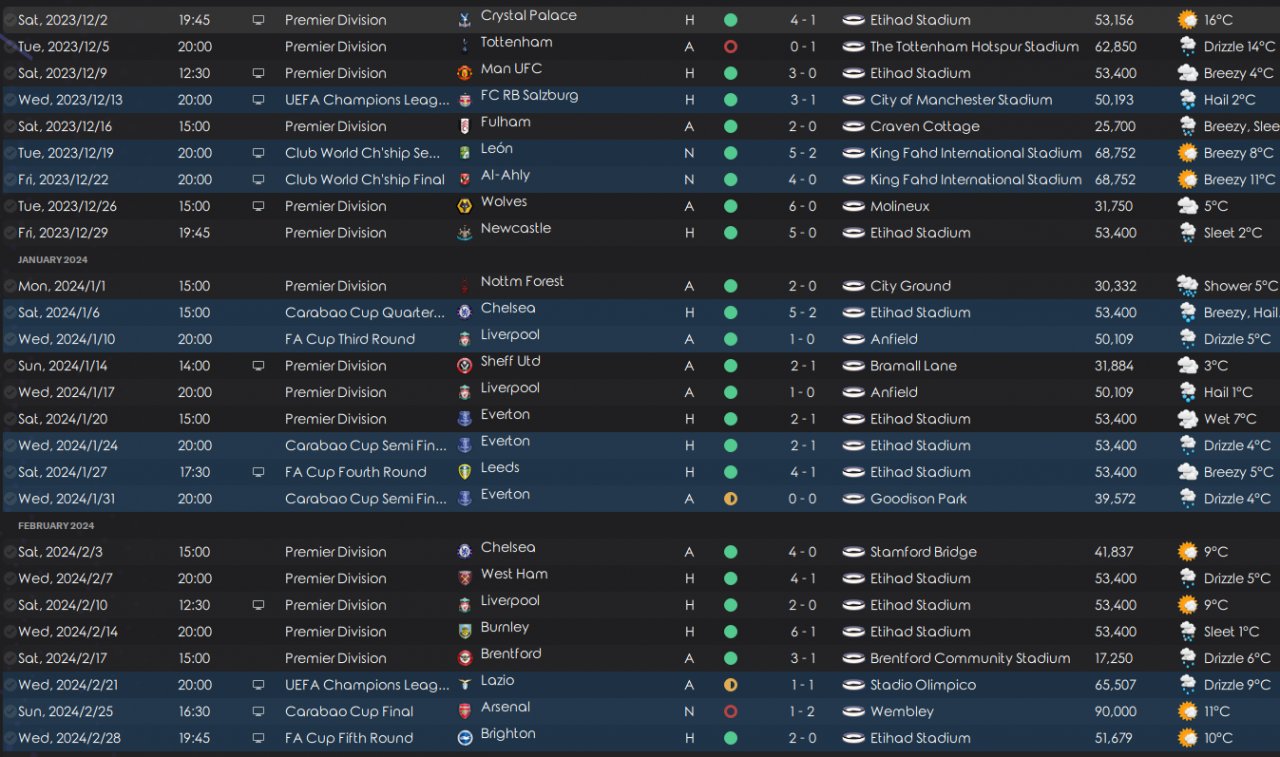Click the Fulham club badge

464,126
